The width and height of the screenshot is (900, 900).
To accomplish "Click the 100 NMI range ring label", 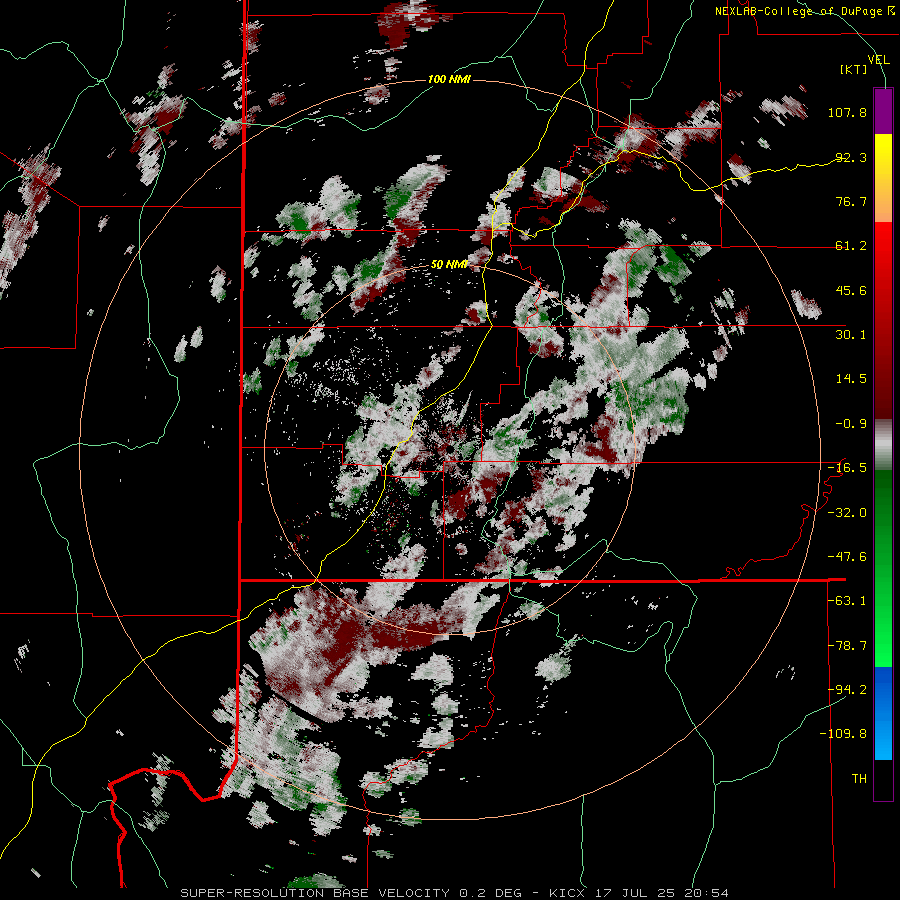I will 449,79.
